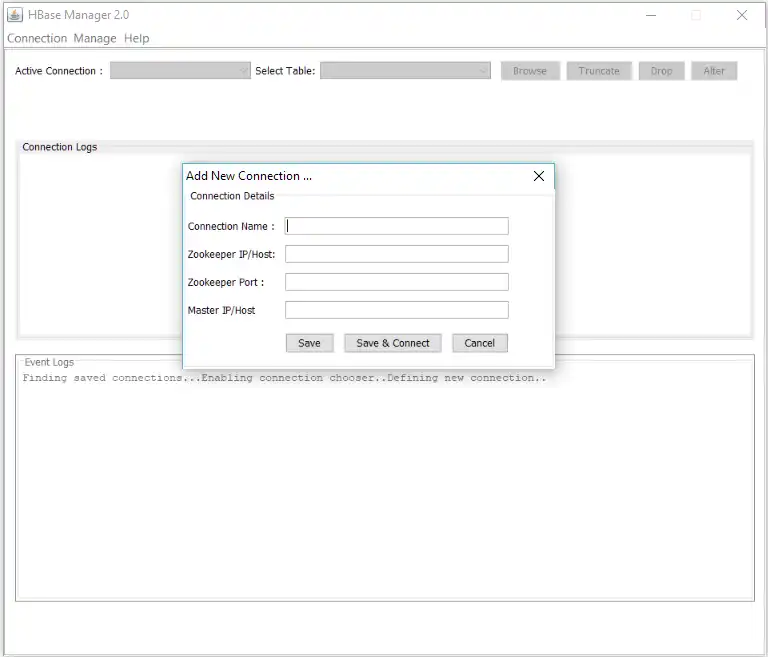Click the Truncate button
Image resolution: width=768 pixels, height=657 pixels.
click(599, 71)
